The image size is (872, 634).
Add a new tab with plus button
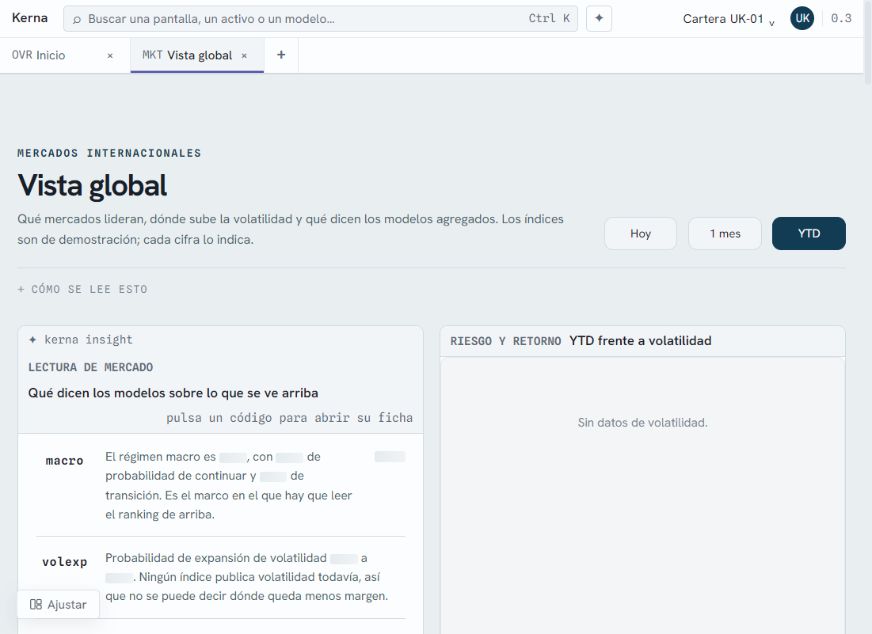click(281, 55)
